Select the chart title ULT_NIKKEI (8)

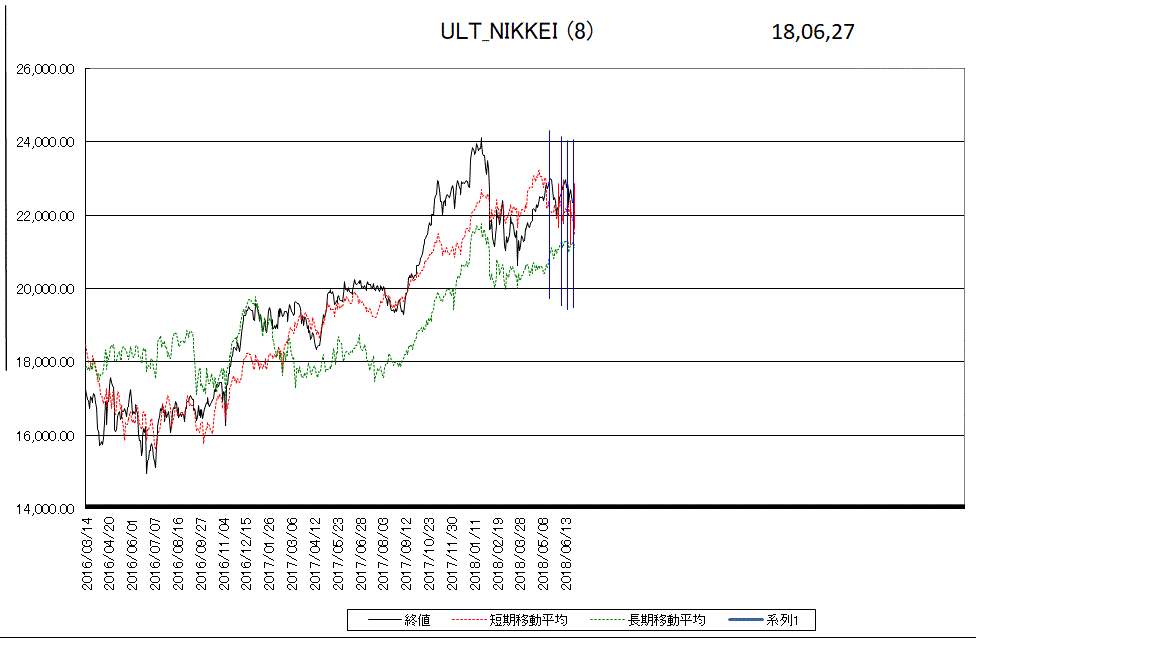click(x=516, y=32)
